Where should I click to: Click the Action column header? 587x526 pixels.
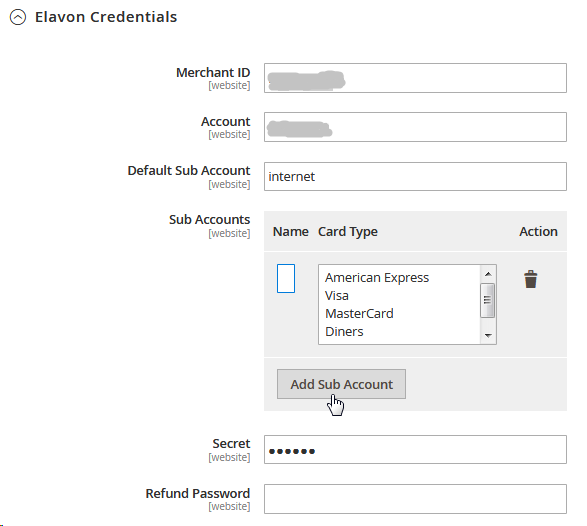[538, 232]
